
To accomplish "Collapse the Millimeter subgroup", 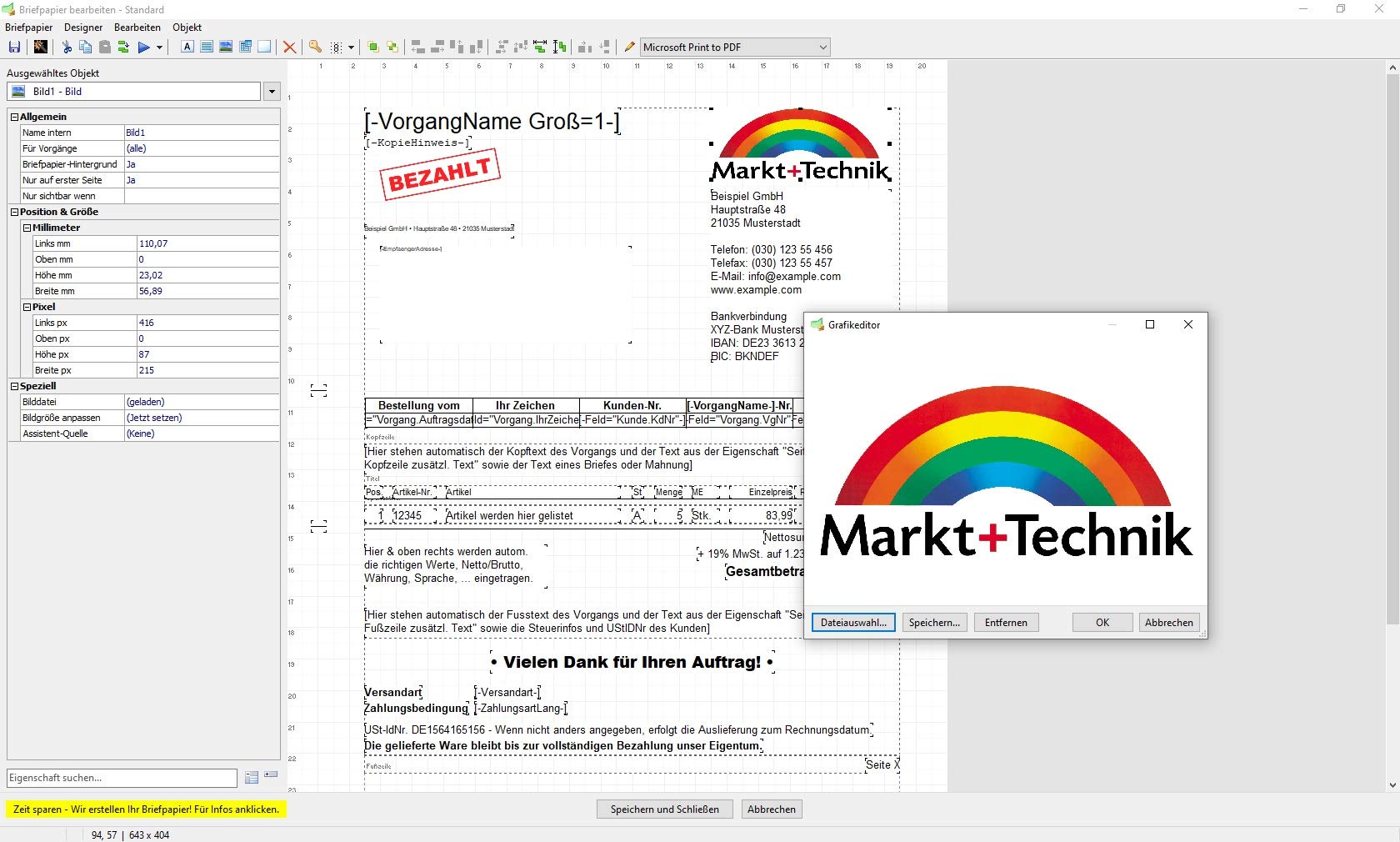I will 27,228.
